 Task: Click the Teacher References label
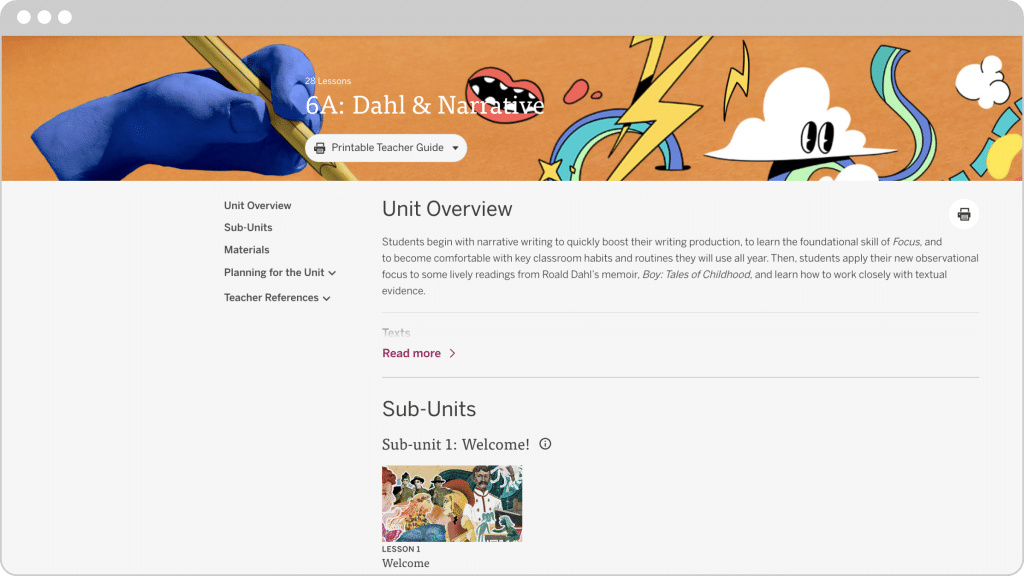pyautogui.click(x=271, y=297)
